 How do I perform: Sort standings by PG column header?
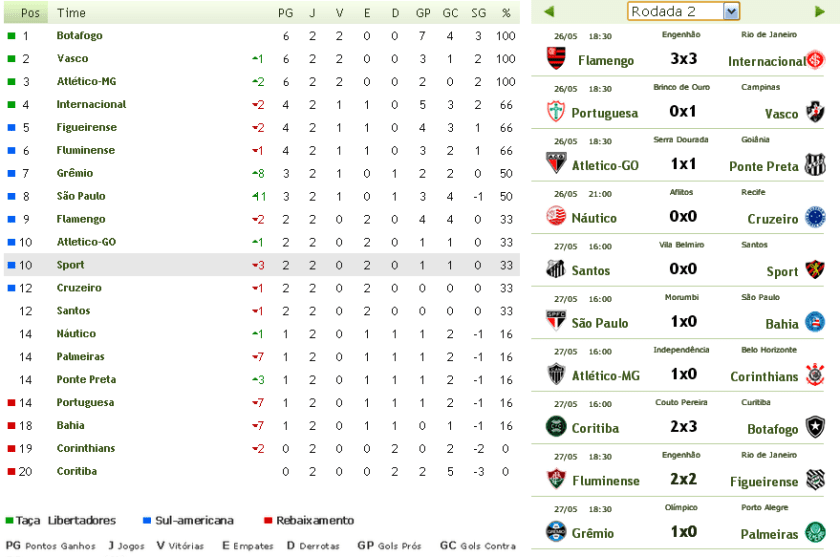click(285, 13)
